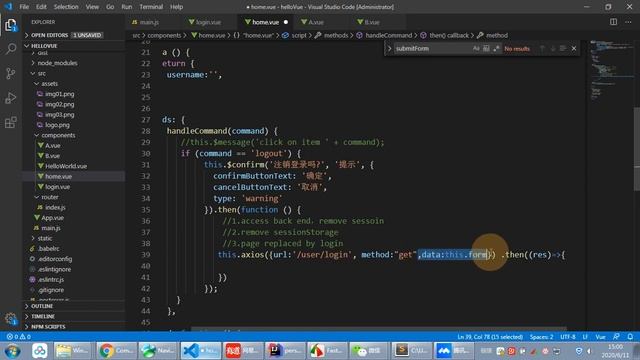Open the Terminal menu
The height and width of the screenshot is (360, 640).
pos(151,7)
